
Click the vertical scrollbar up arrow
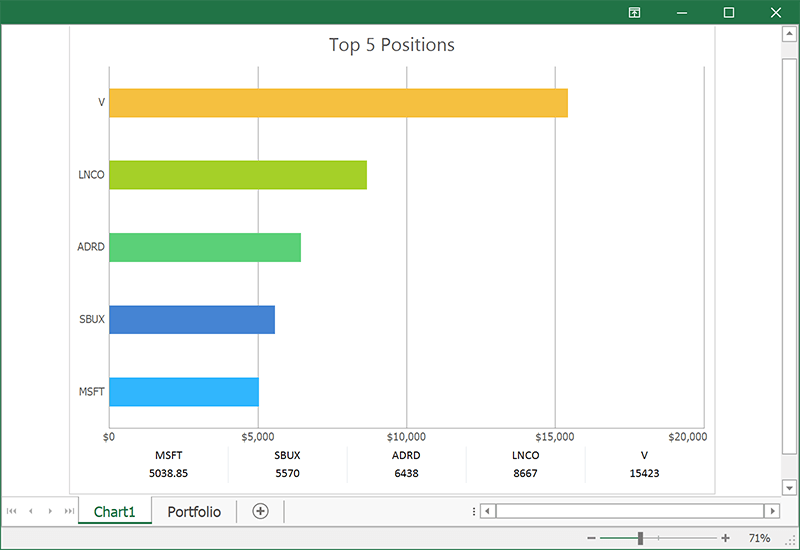[x=789, y=34]
